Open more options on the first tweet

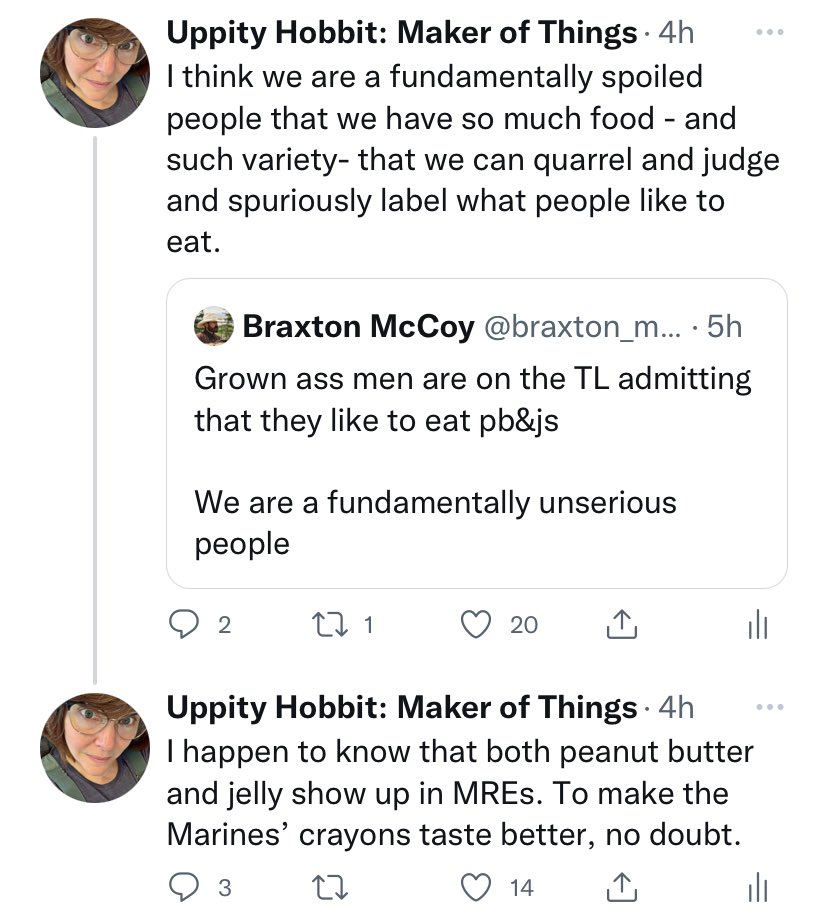point(769,33)
